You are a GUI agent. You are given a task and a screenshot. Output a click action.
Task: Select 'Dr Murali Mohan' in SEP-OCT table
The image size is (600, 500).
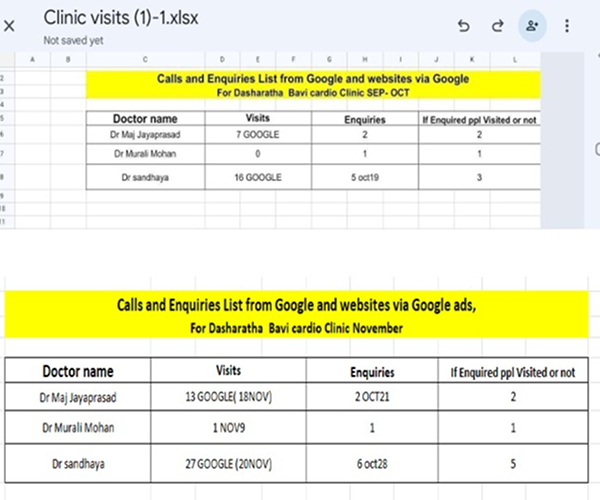pyautogui.click(x=145, y=154)
